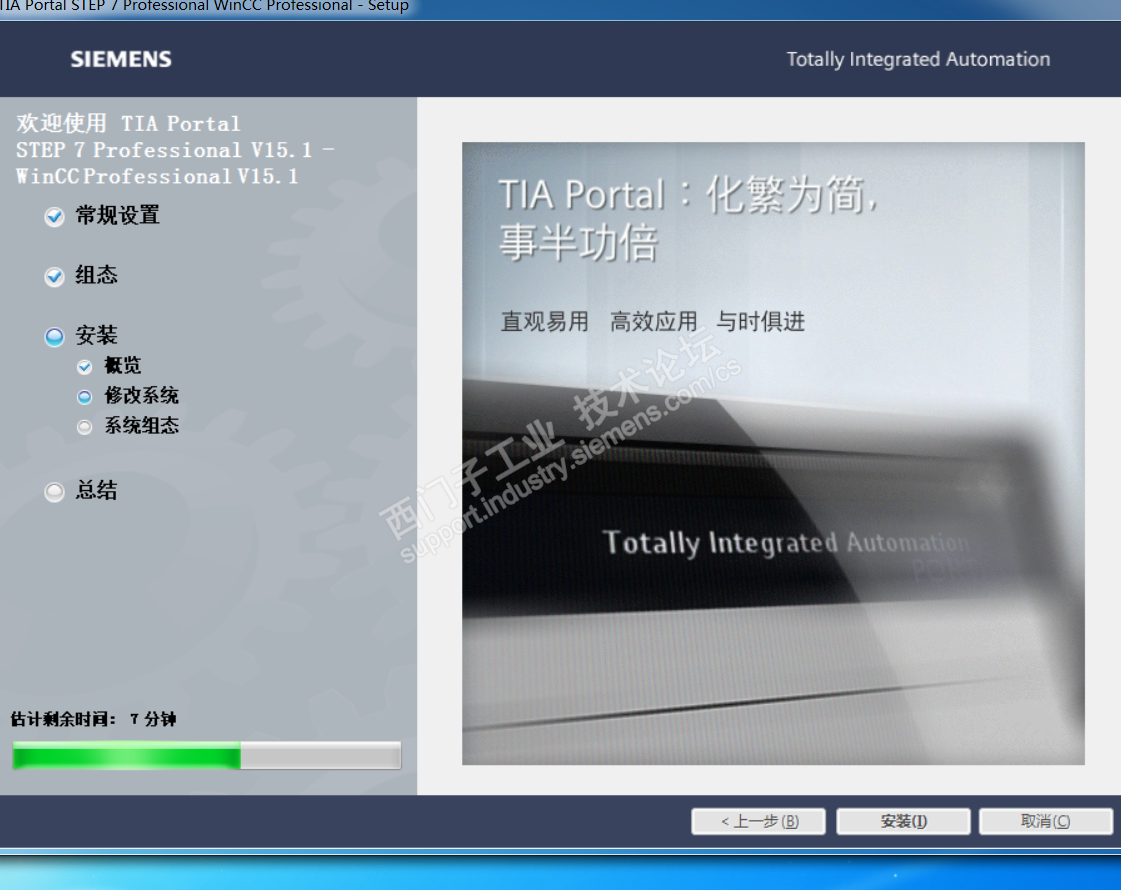
Task: Click the Totally Integrated Automation header text
Action: pyautogui.click(x=918, y=59)
